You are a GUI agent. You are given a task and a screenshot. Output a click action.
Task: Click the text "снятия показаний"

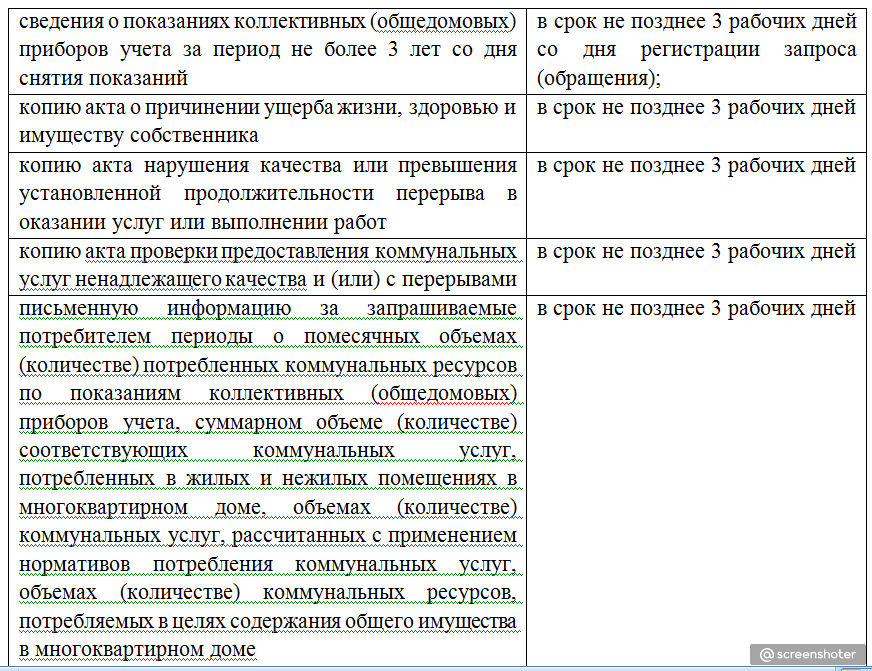(x=103, y=78)
